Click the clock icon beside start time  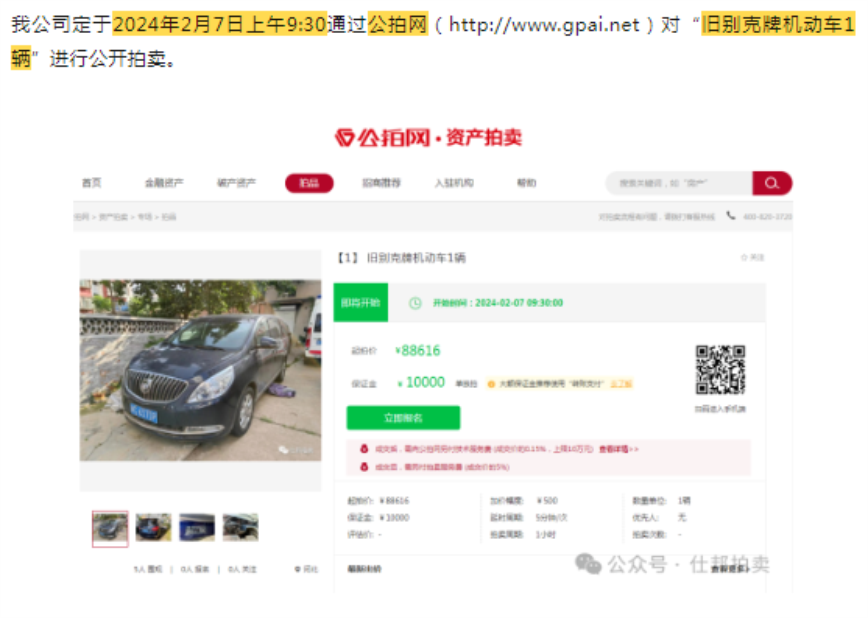pyautogui.click(x=415, y=303)
